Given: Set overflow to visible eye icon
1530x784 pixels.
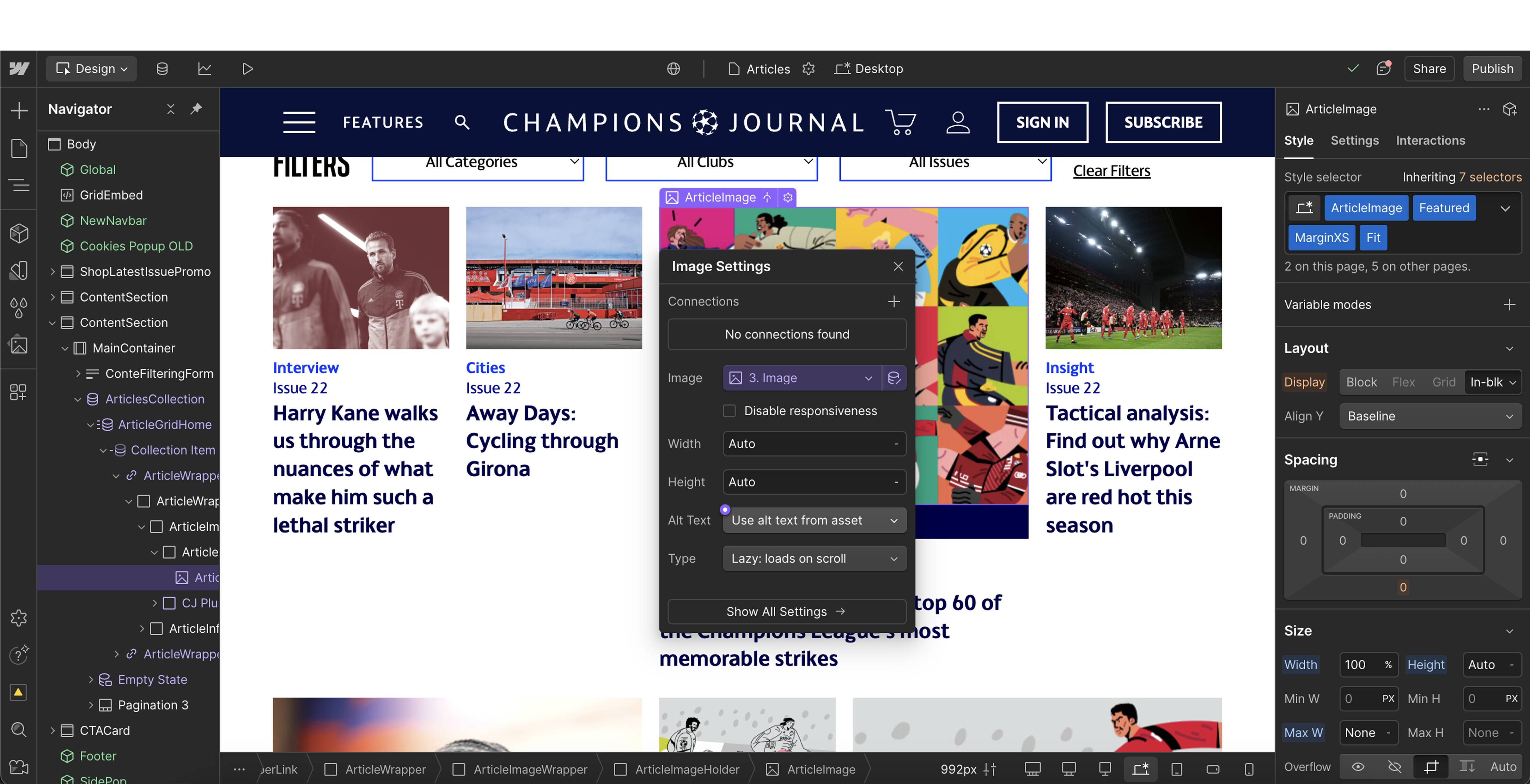Looking at the screenshot, I should pyautogui.click(x=1358, y=767).
